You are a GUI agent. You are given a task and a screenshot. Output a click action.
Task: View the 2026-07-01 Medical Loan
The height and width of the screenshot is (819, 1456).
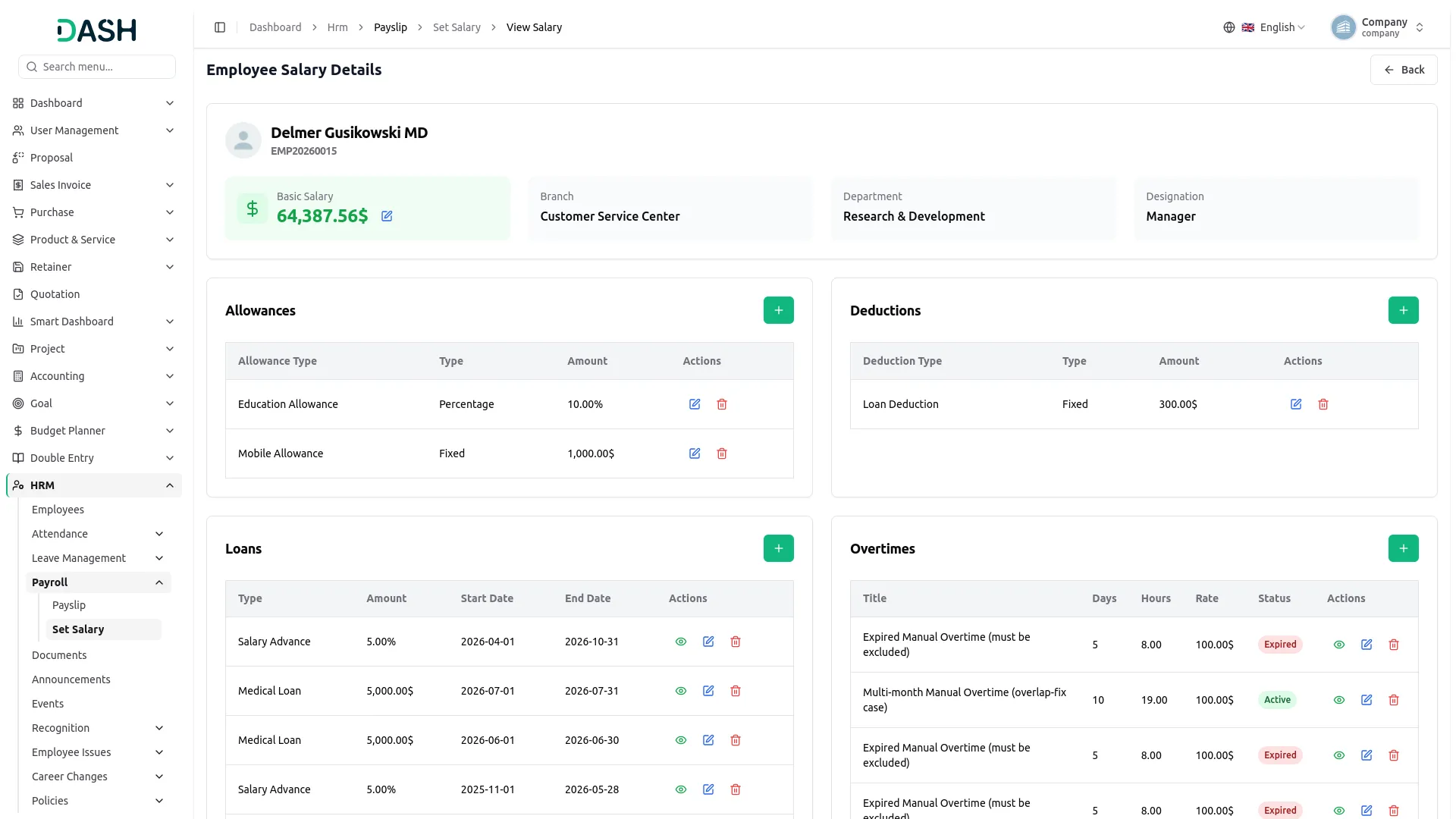(681, 691)
